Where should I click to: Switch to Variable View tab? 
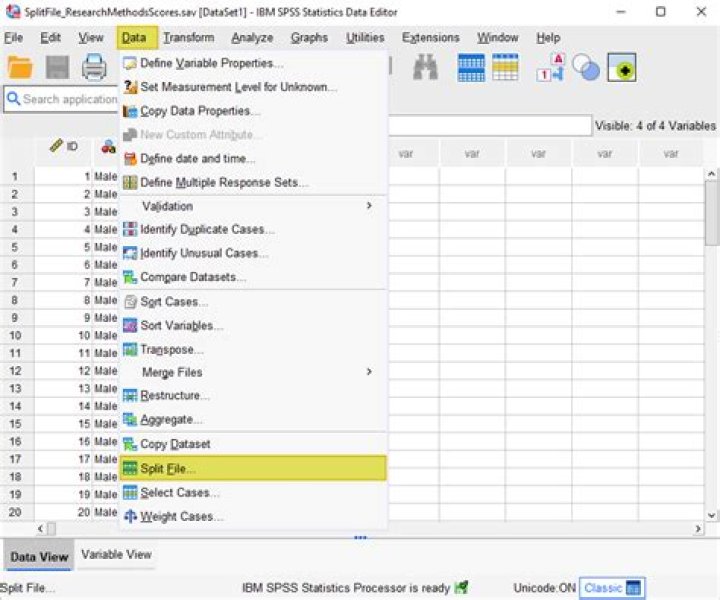click(116, 555)
